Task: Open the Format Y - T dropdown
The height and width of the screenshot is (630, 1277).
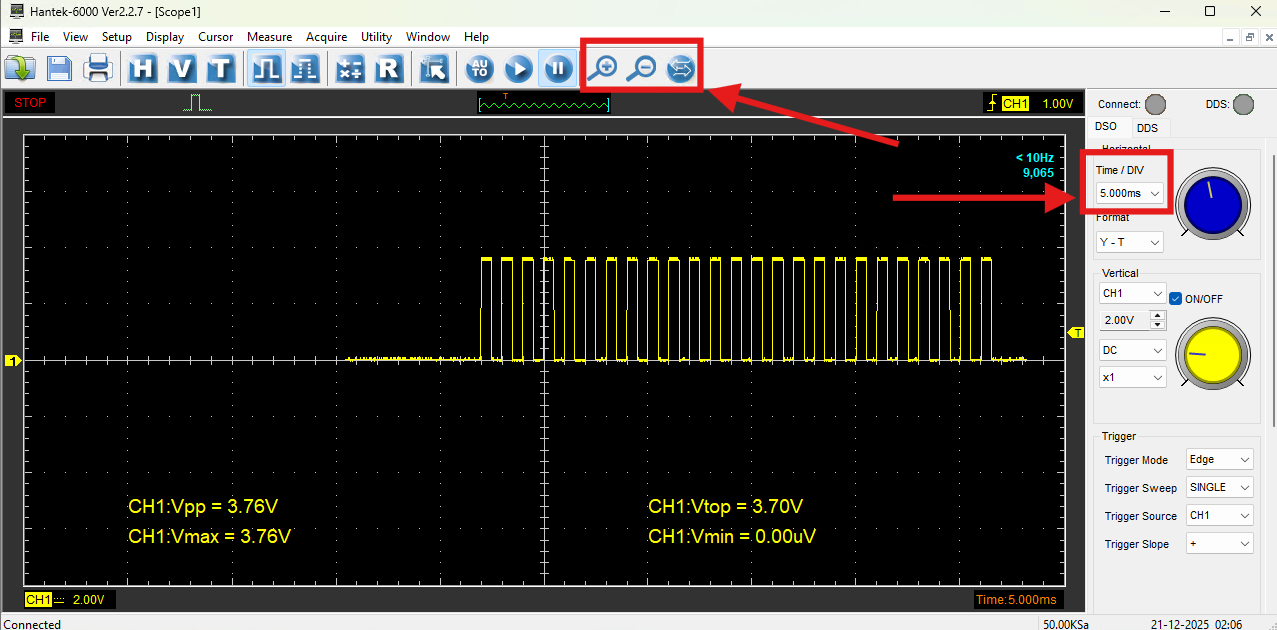Action: 1130,242
